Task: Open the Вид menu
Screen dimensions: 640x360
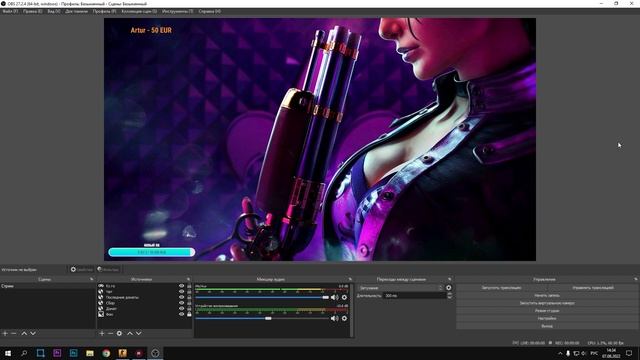Action: (53, 11)
